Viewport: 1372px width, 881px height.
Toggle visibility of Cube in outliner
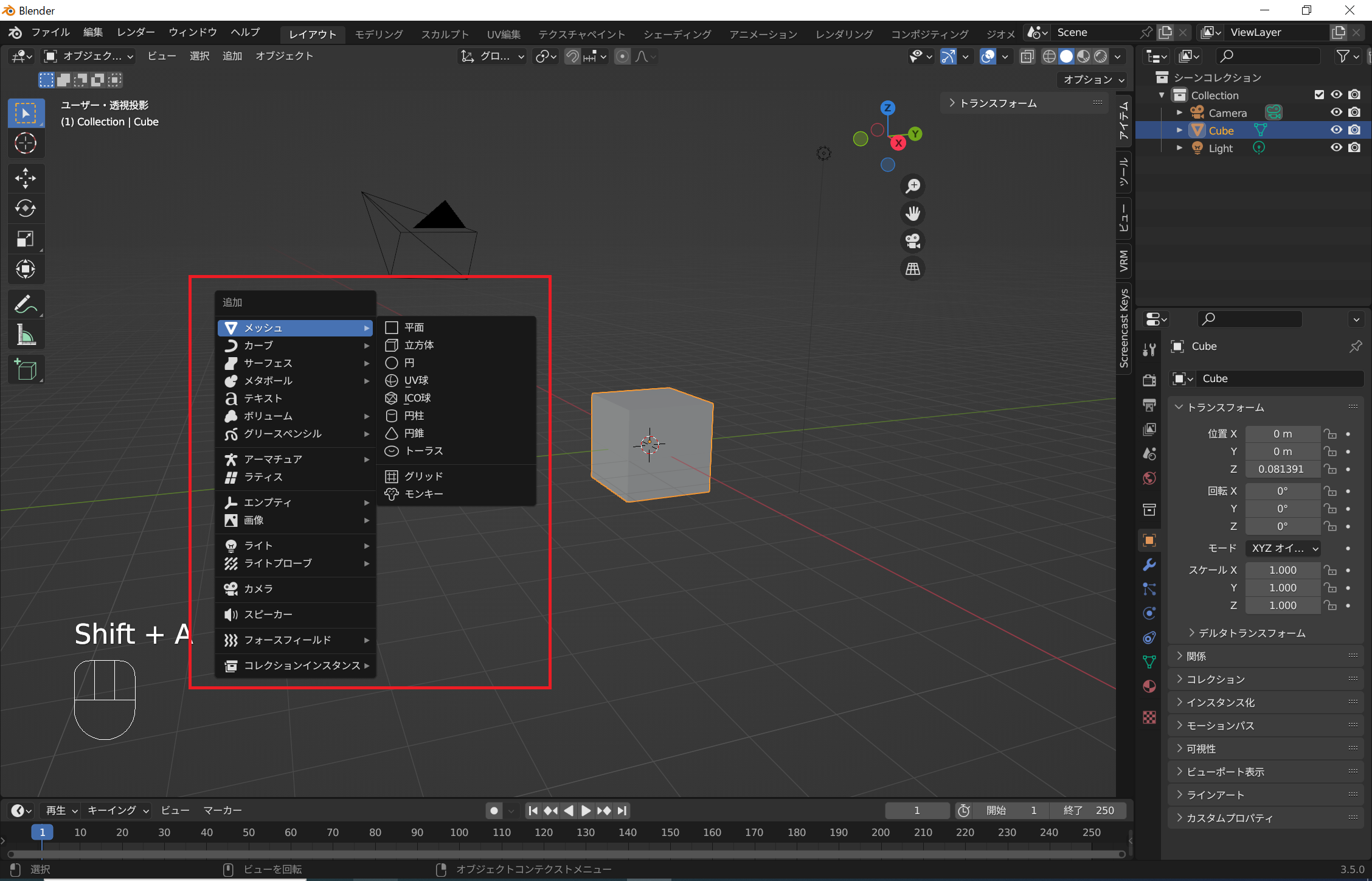pyautogui.click(x=1337, y=130)
